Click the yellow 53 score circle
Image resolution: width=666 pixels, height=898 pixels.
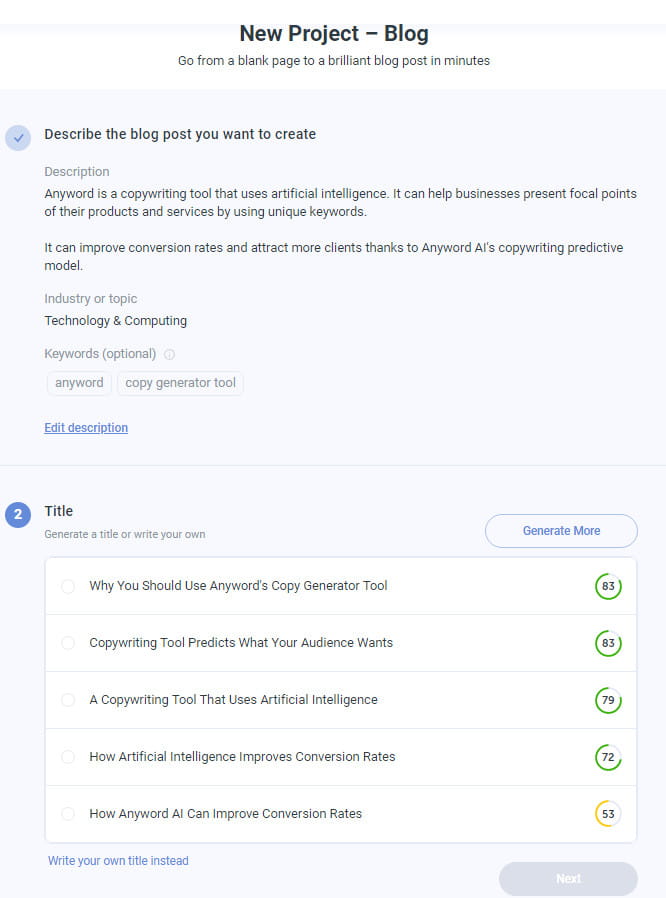tap(608, 814)
